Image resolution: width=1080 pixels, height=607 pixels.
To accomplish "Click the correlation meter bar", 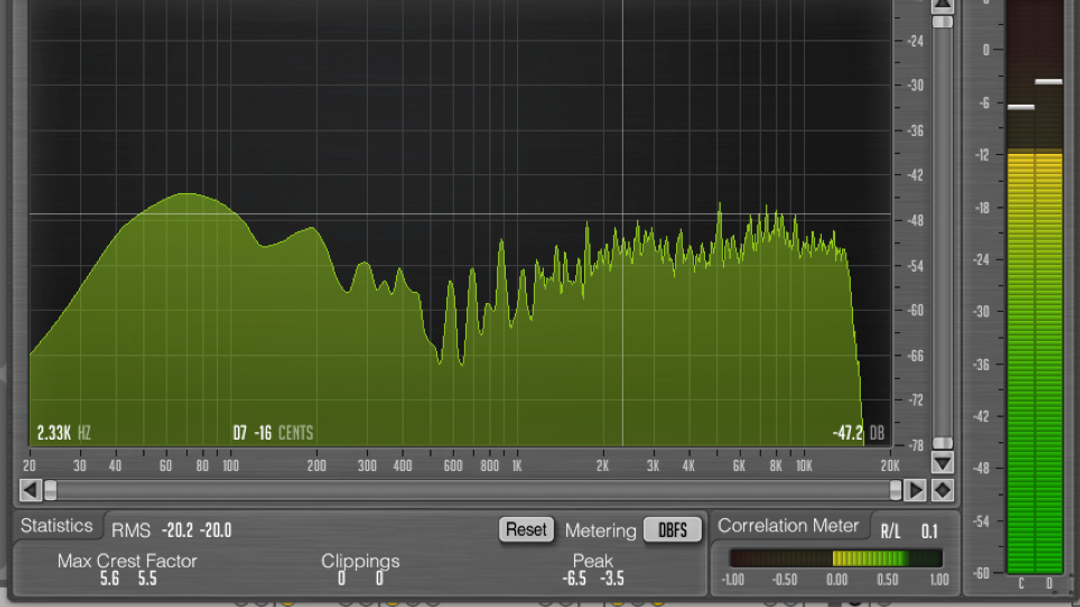I will coord(835,558).
